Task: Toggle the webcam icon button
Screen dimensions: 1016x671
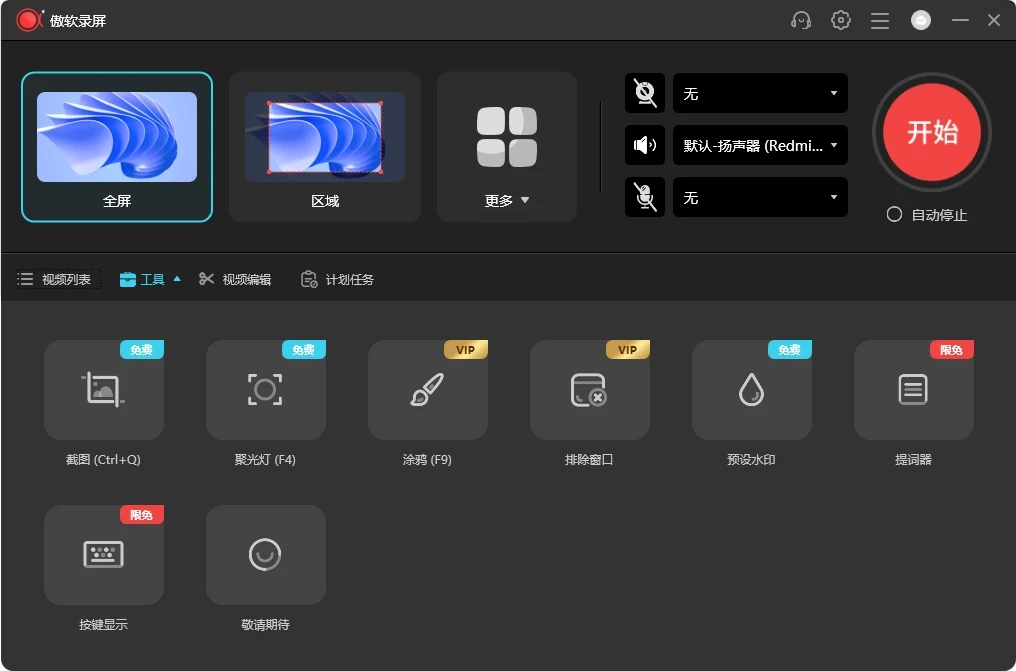Action: (645, 93)
